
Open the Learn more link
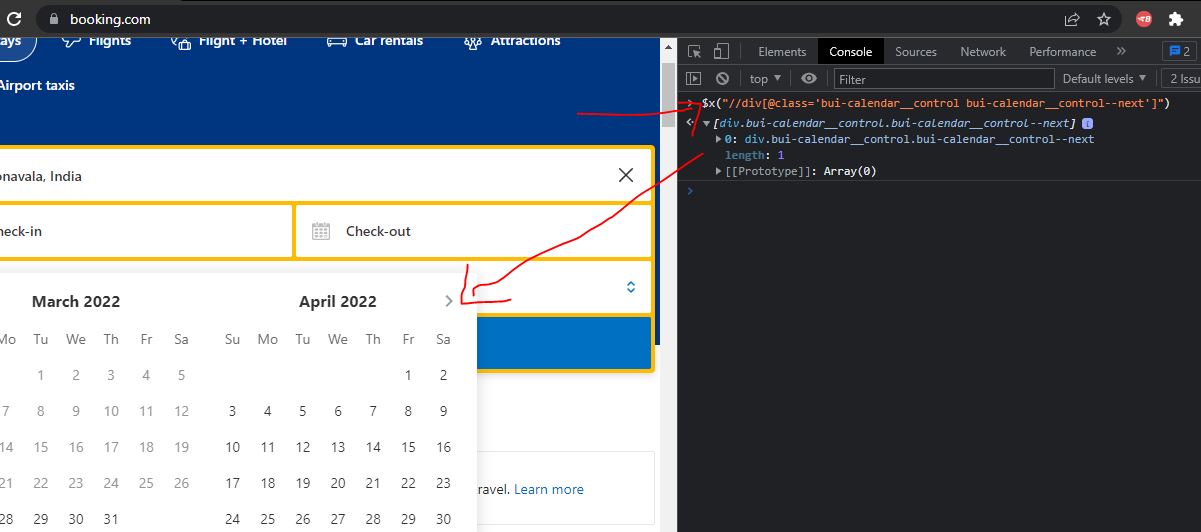[x=549, y=489]
